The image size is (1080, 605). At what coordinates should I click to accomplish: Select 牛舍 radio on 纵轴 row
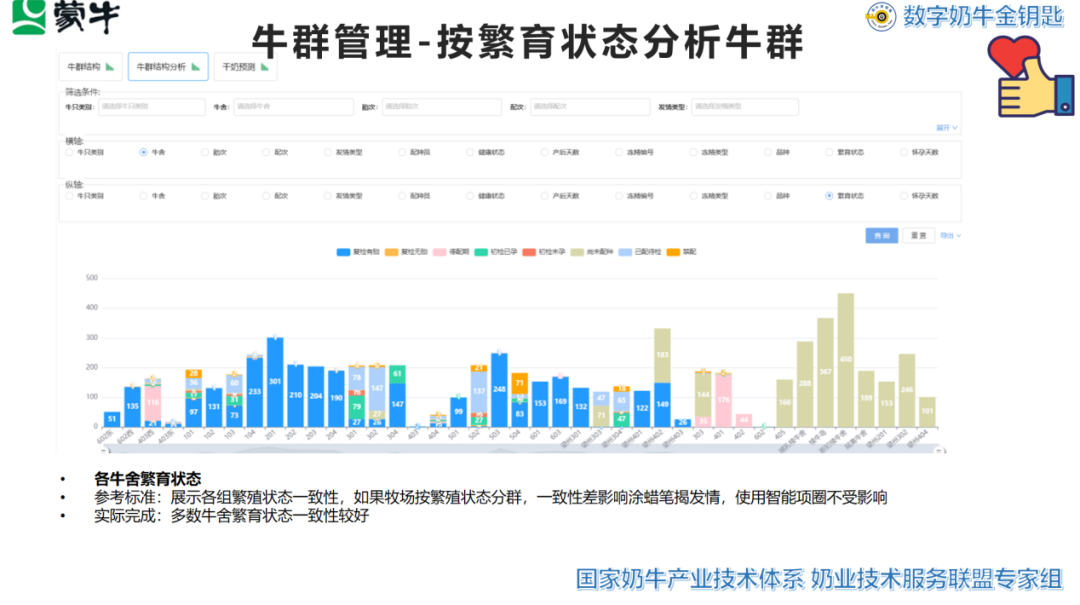(141, 195)
